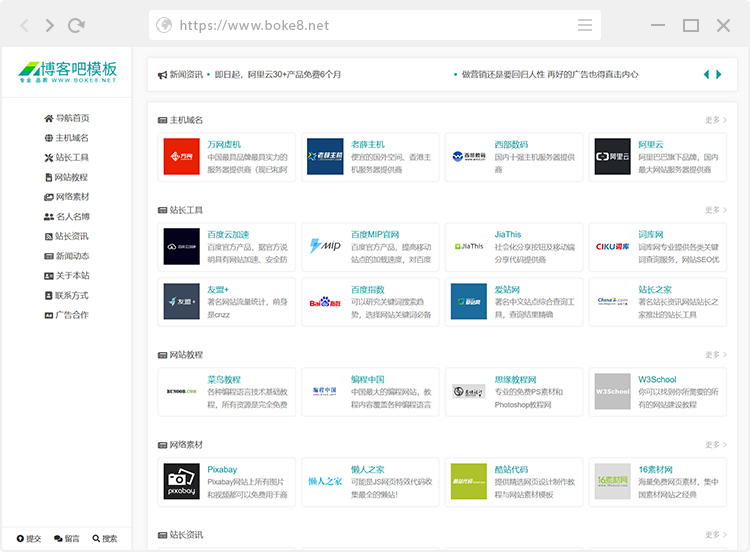The width and height of the screenshot is (750, 552).
Task: Click the 阿里云 black logo
Action: (x=612, y=156)
